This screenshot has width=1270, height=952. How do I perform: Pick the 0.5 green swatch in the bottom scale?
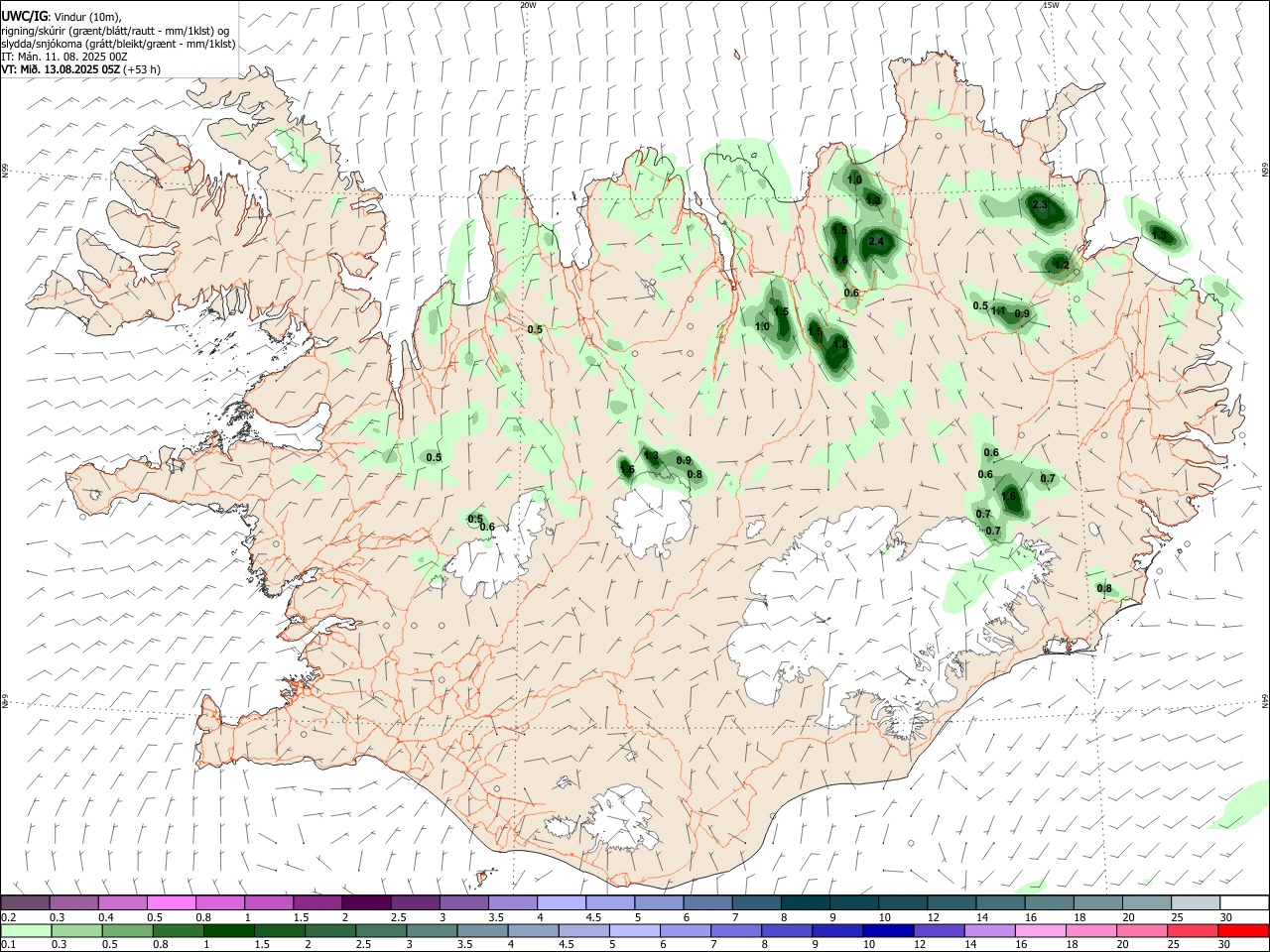pyautogui.click(x=125, y=930)
